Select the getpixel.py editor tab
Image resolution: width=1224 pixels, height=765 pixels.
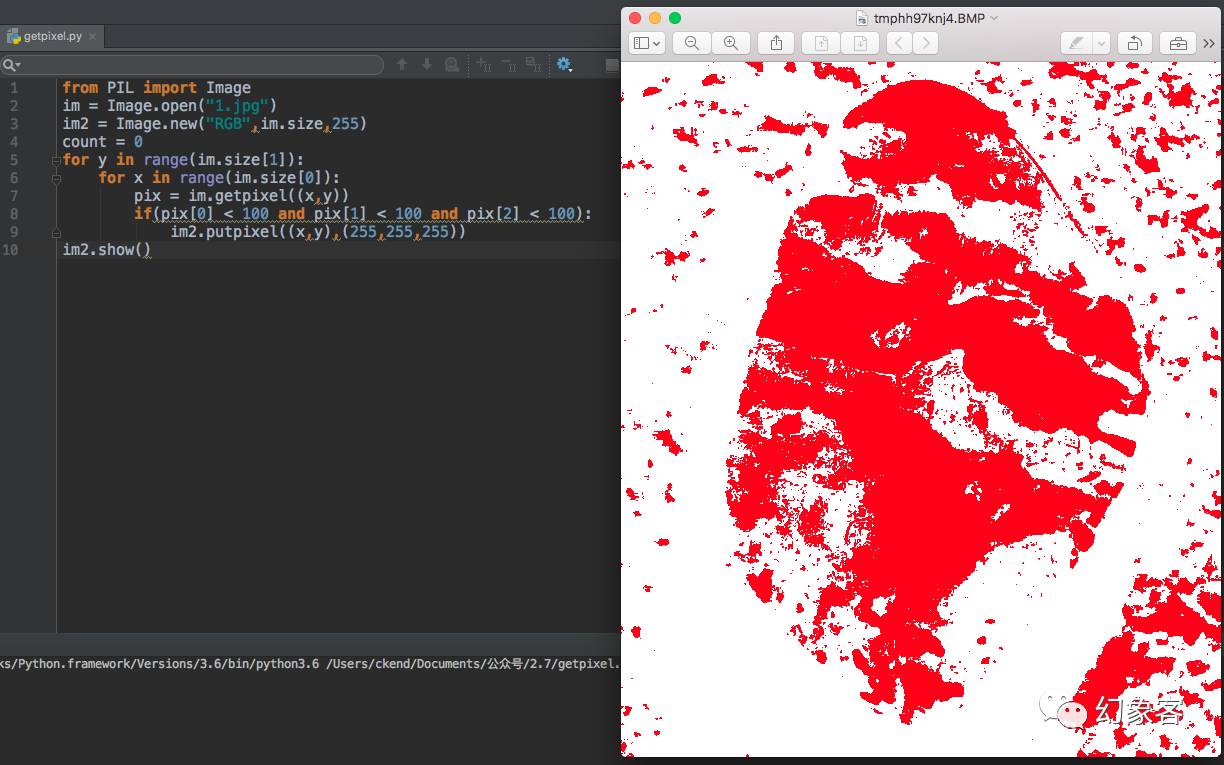point(50,36)
